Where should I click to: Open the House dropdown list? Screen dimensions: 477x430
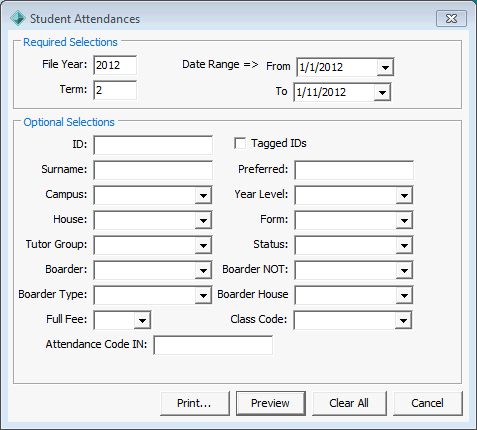tap(203, 220)
